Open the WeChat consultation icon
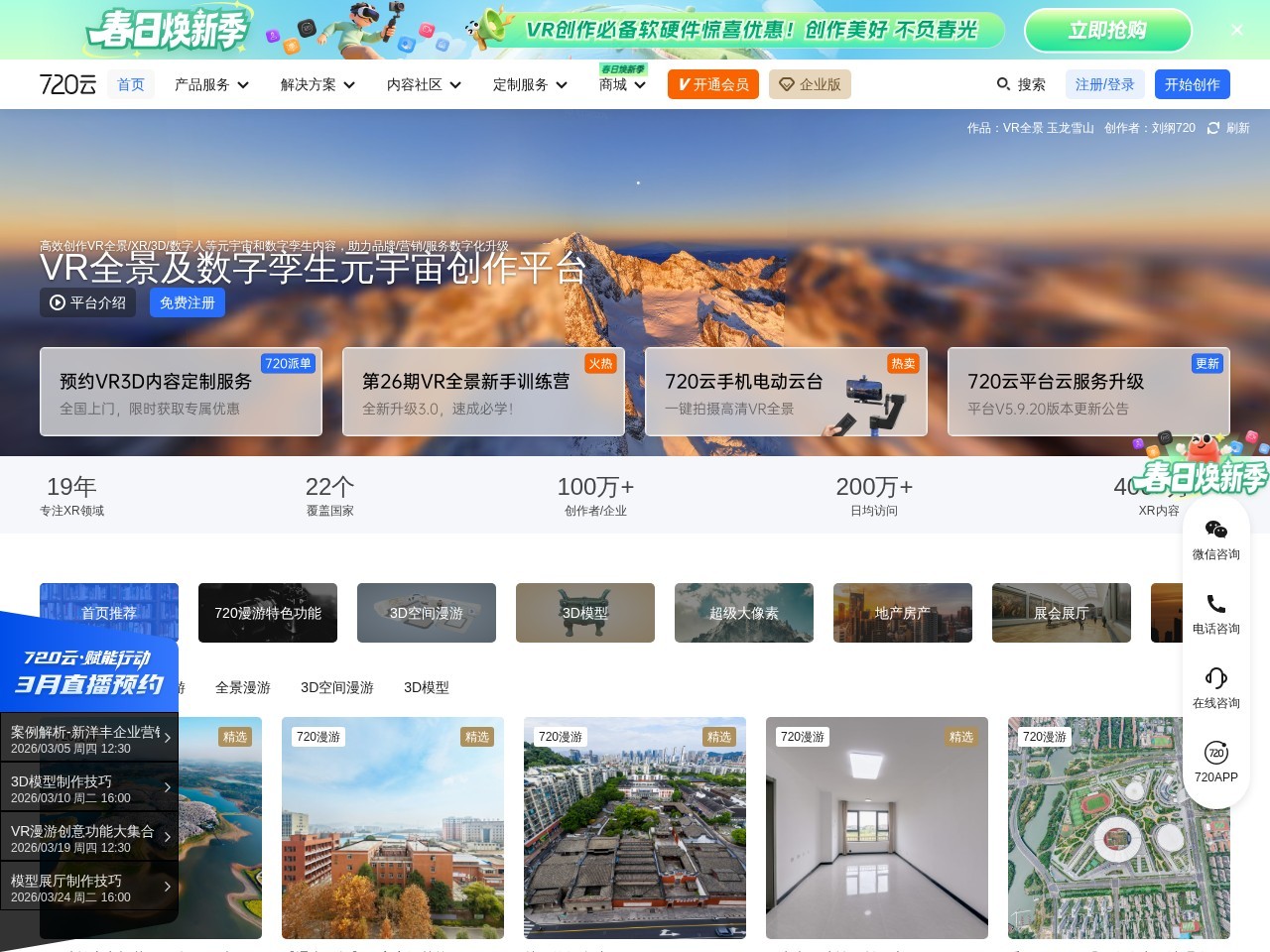Viewport: 1270px width, 952px height. tap(1215, 531)
